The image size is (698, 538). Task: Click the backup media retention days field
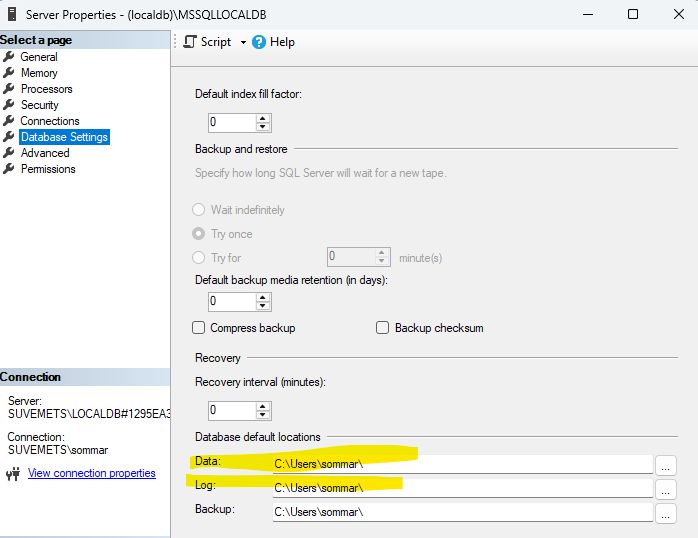(x=232, y=302)
